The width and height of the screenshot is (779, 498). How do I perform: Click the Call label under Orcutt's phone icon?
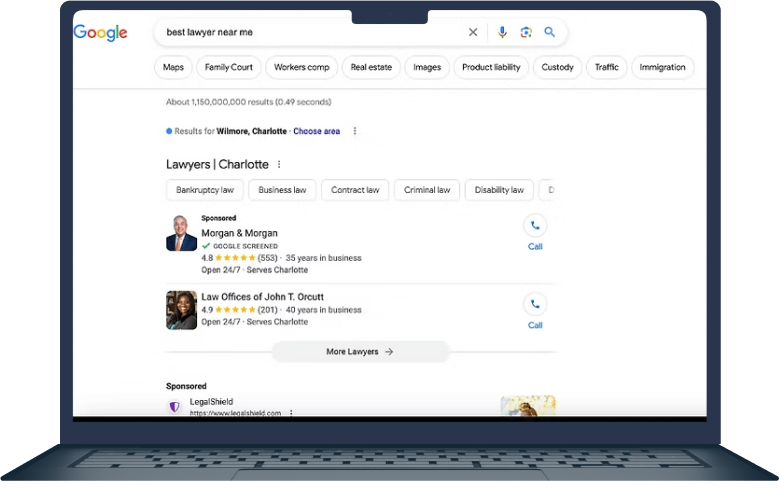tap(535, 325)
